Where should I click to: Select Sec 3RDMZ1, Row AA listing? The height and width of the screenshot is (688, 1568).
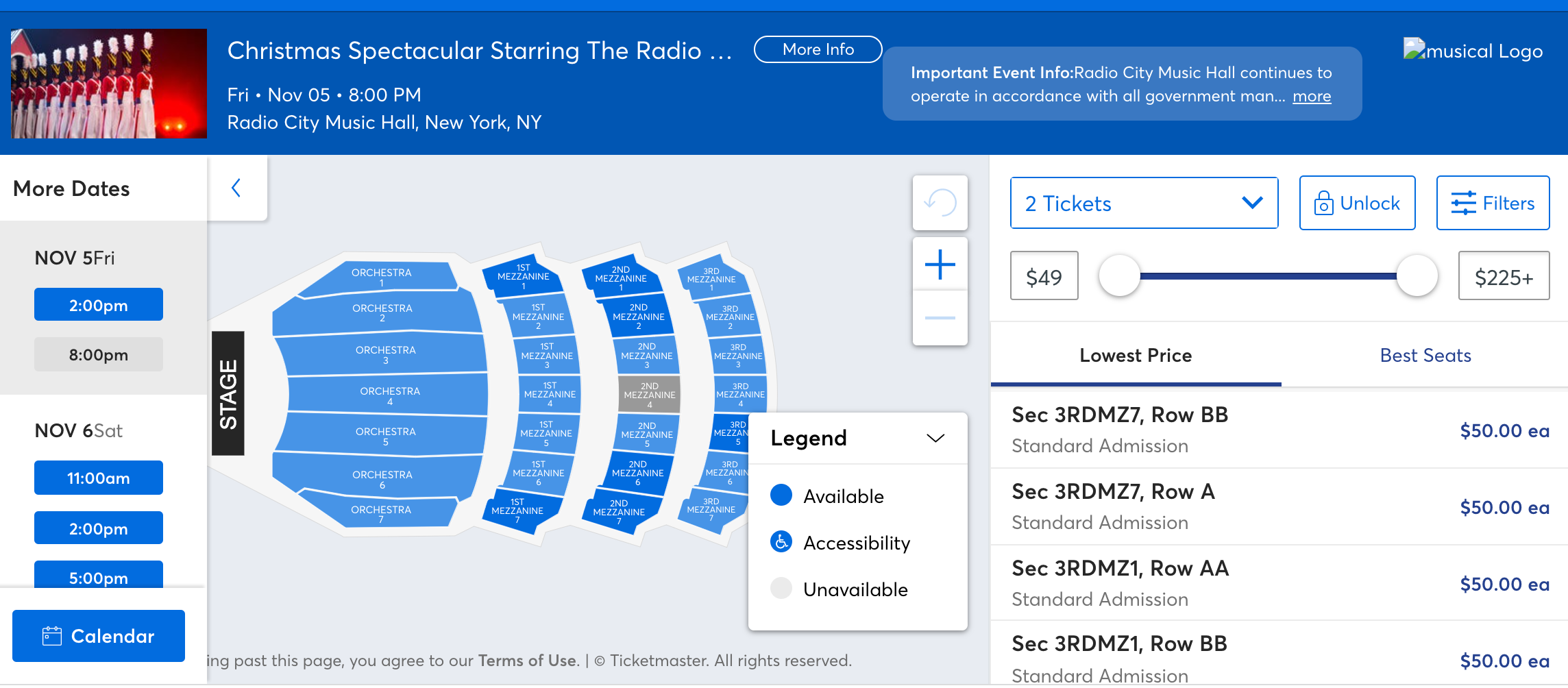(x=1279, y=583)
